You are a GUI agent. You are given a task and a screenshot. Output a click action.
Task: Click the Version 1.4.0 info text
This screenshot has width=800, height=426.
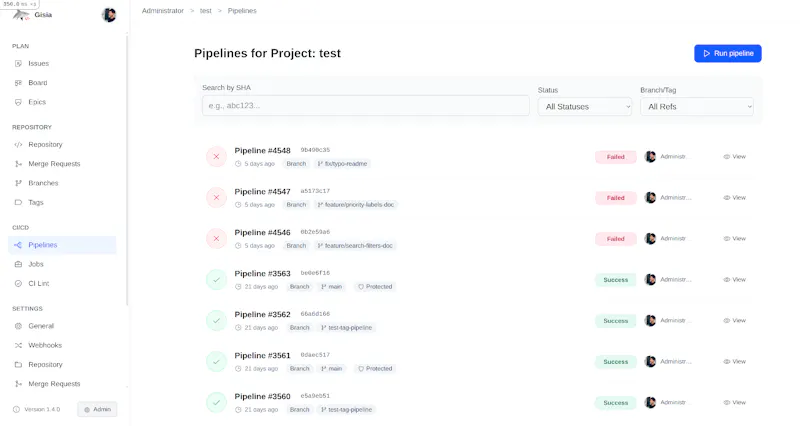pos(42,409)
